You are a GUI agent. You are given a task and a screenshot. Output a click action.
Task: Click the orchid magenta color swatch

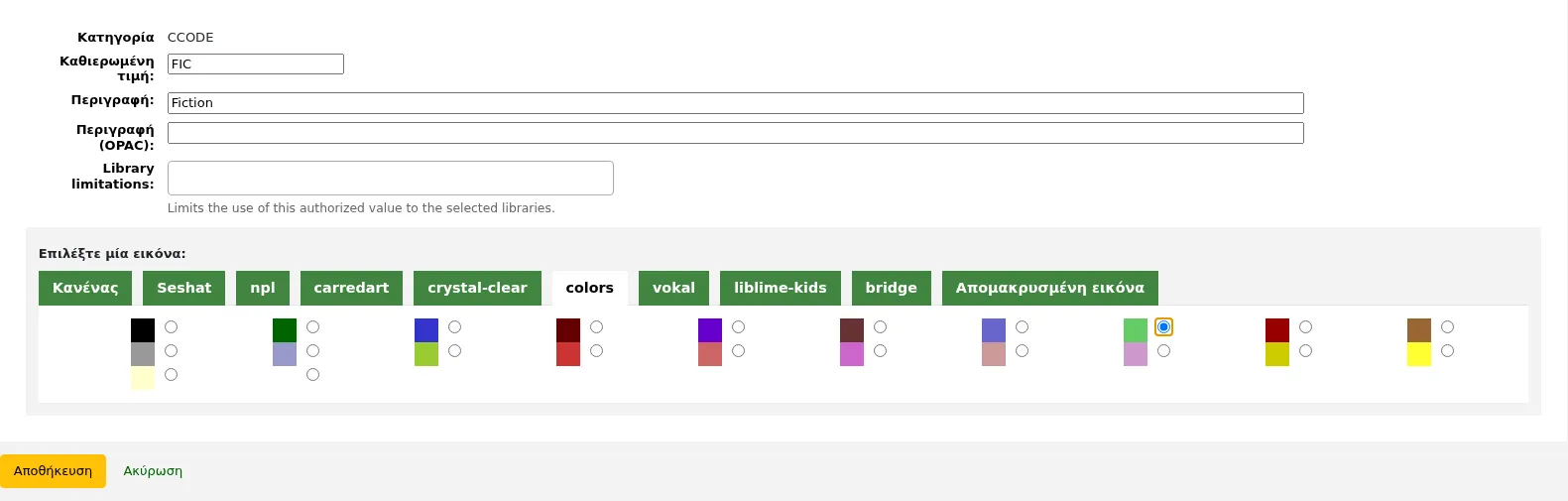(x=852, y=354)
